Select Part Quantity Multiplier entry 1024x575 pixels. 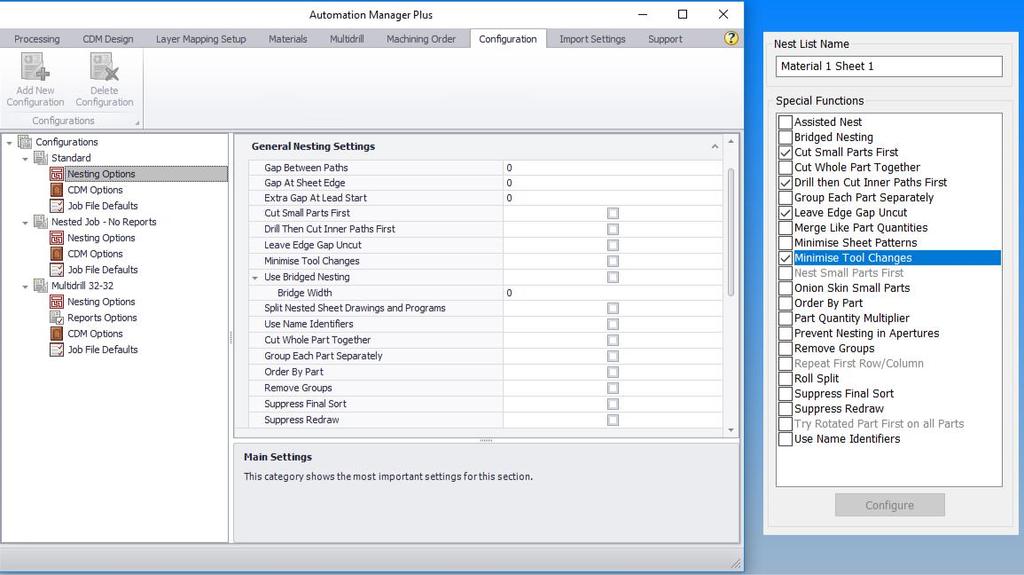pyautogui.click(x=852, y=318)
